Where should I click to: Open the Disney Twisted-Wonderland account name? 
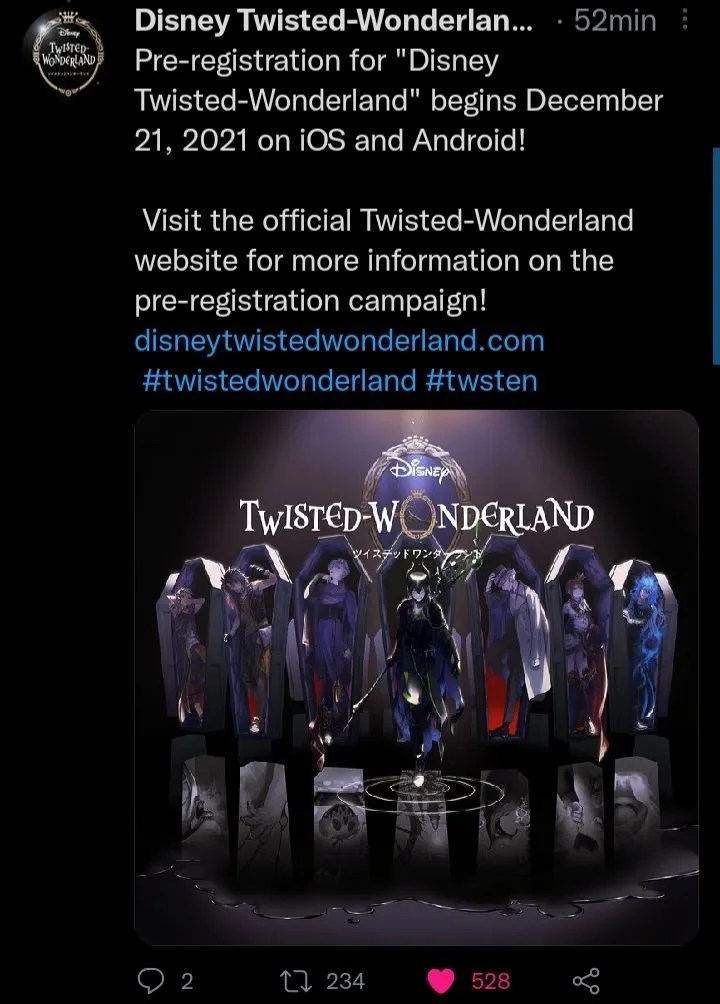(333, 21)
